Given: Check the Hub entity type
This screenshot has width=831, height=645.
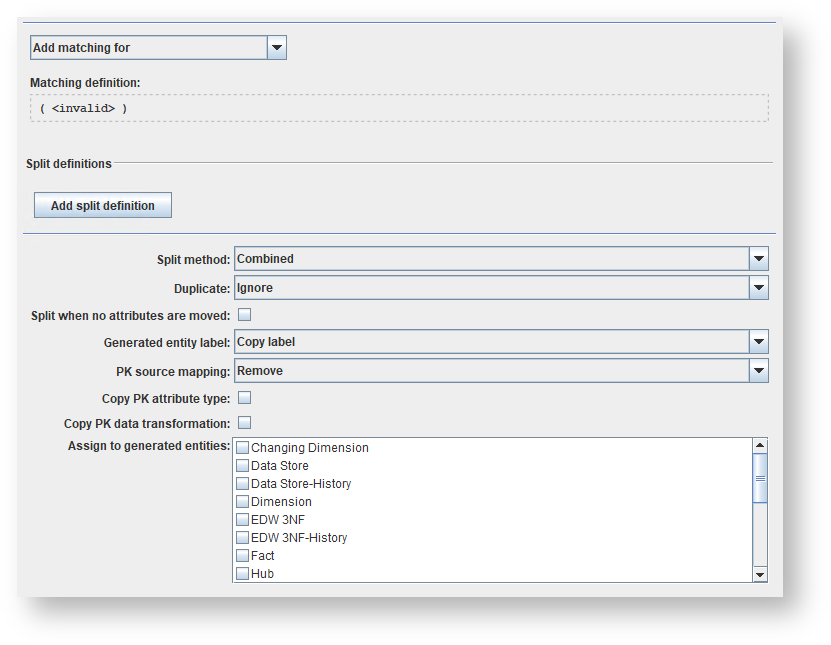Looking at the screenshot, I should tap(242, 574).
